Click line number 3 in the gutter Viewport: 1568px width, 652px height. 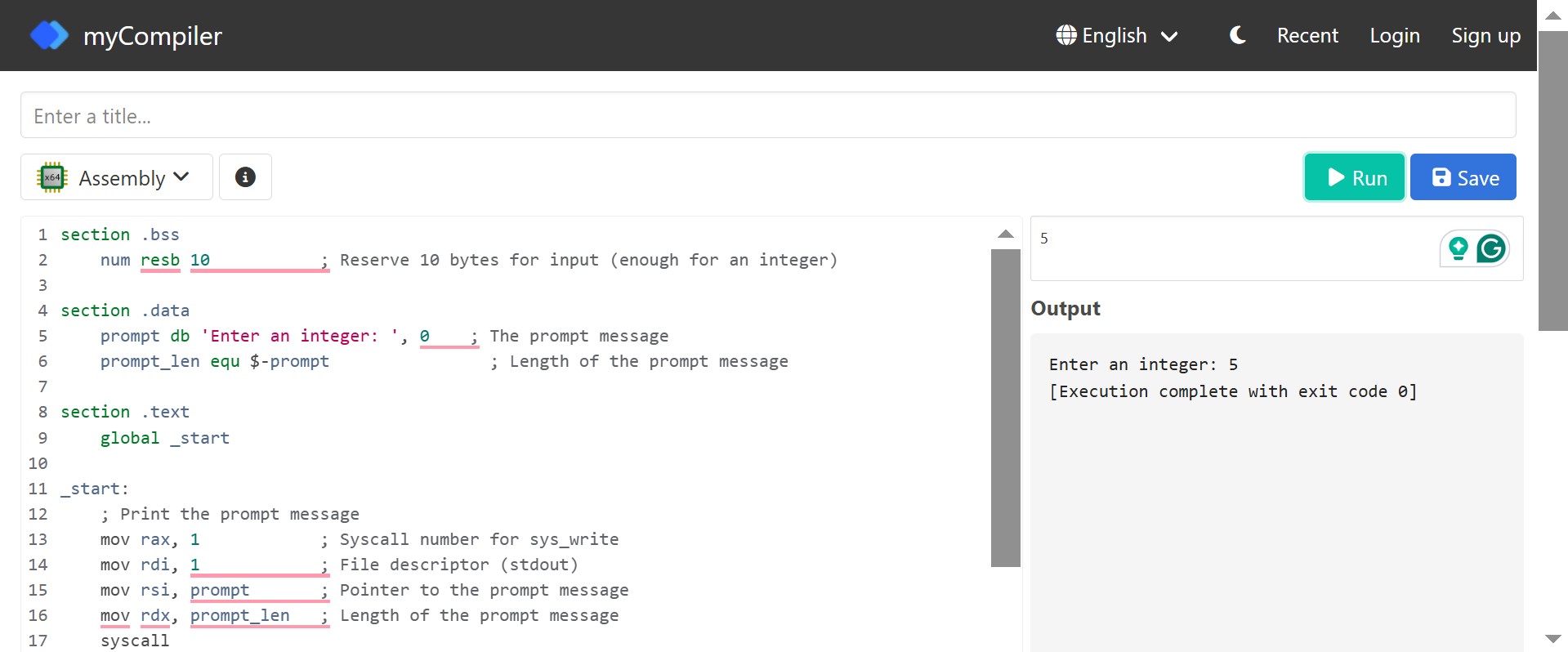click(43, 285)
